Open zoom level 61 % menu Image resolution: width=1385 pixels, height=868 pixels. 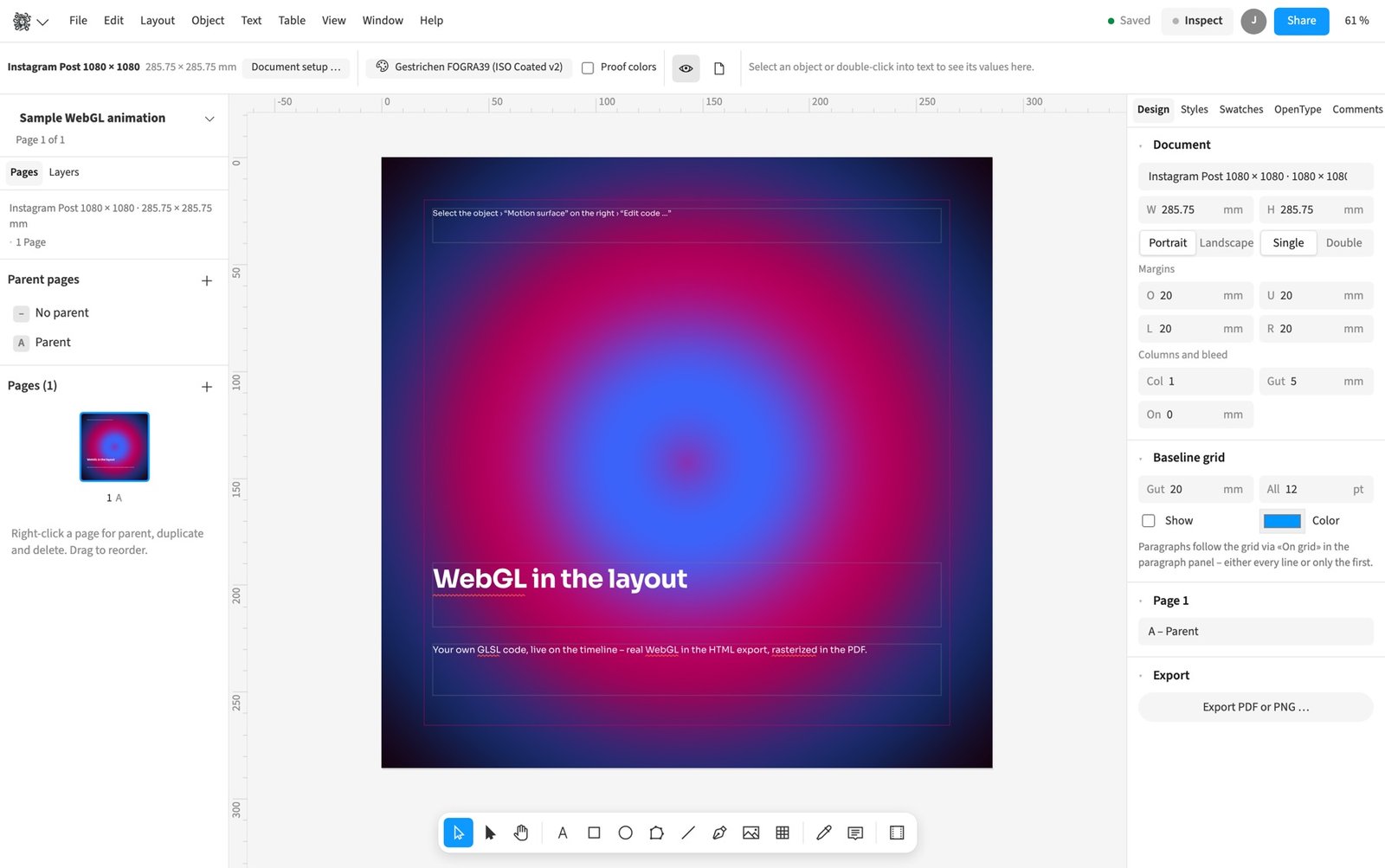point(1356,21)
